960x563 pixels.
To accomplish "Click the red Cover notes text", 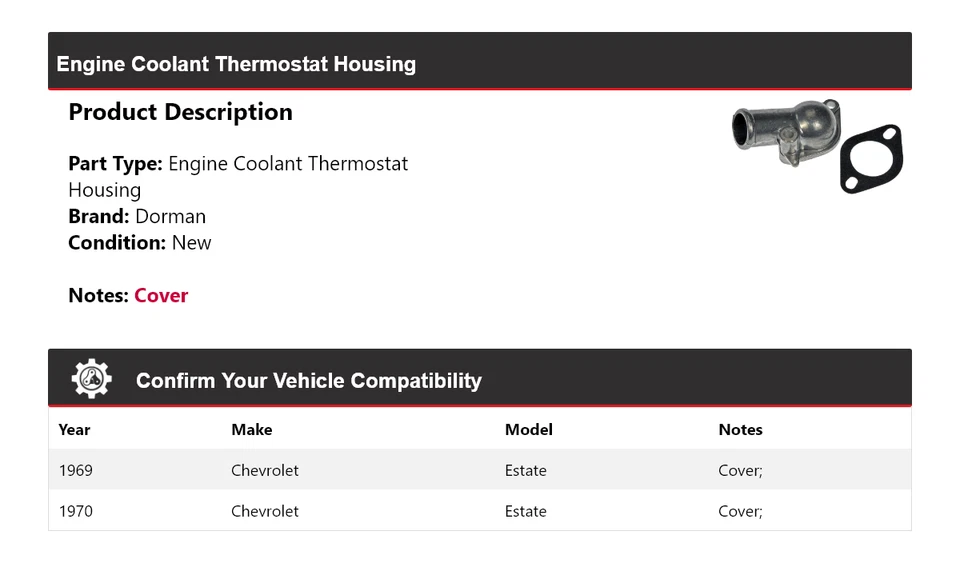I will (161, 295).
